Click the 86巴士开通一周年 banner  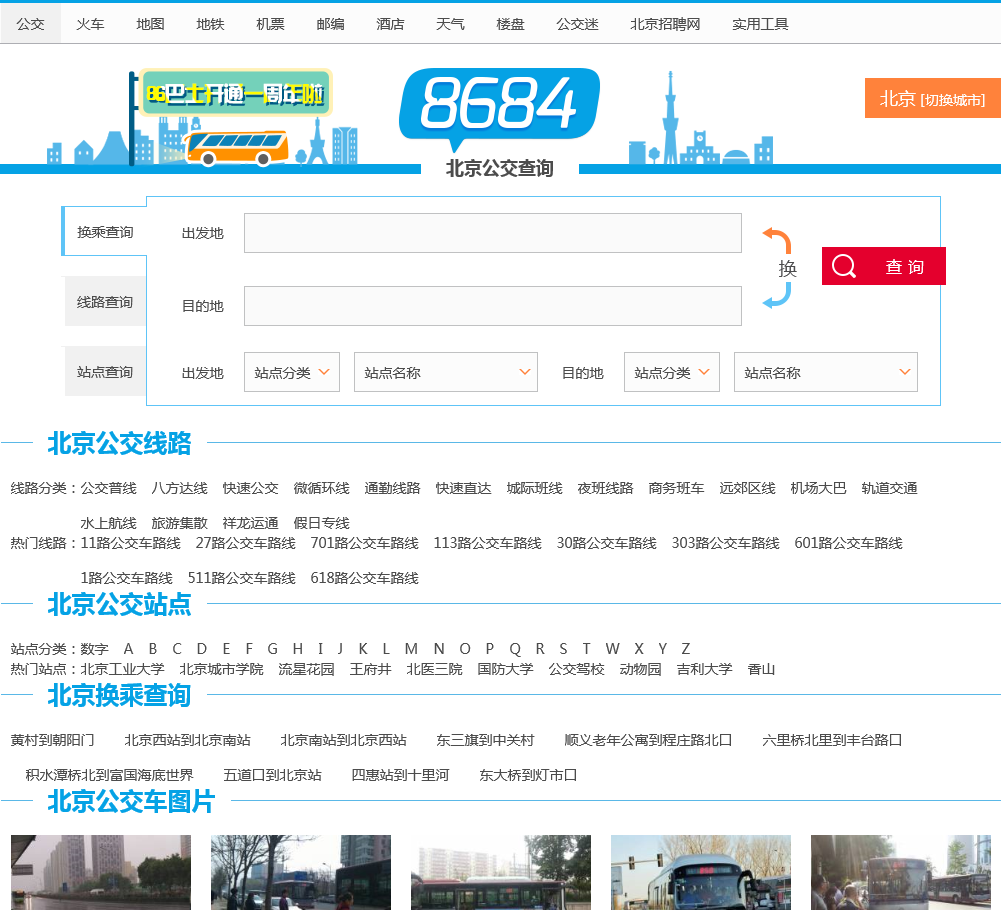(x=235, y=93)
